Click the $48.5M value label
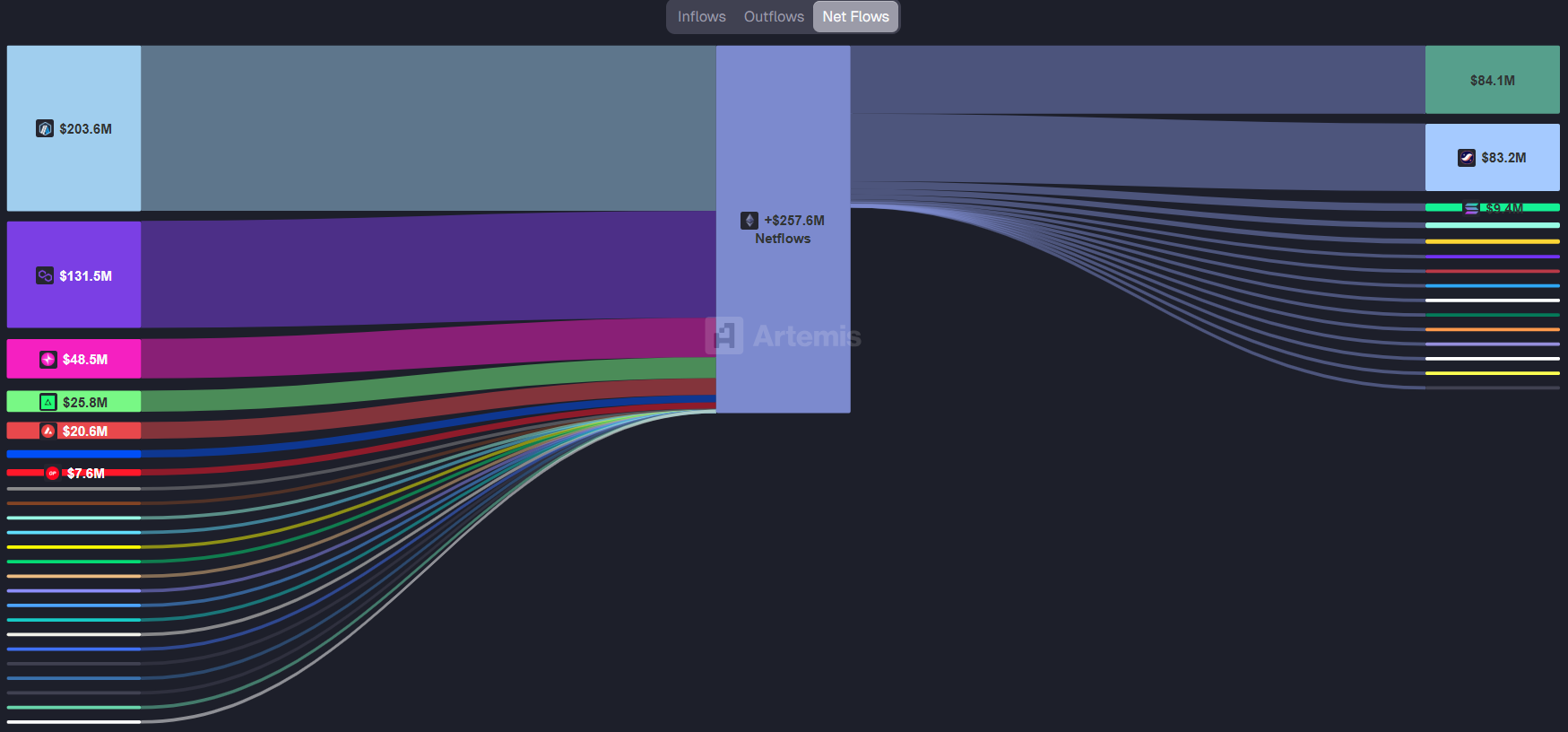Image resolution: width=1568 pixels, height=732 pixels. 85,360
